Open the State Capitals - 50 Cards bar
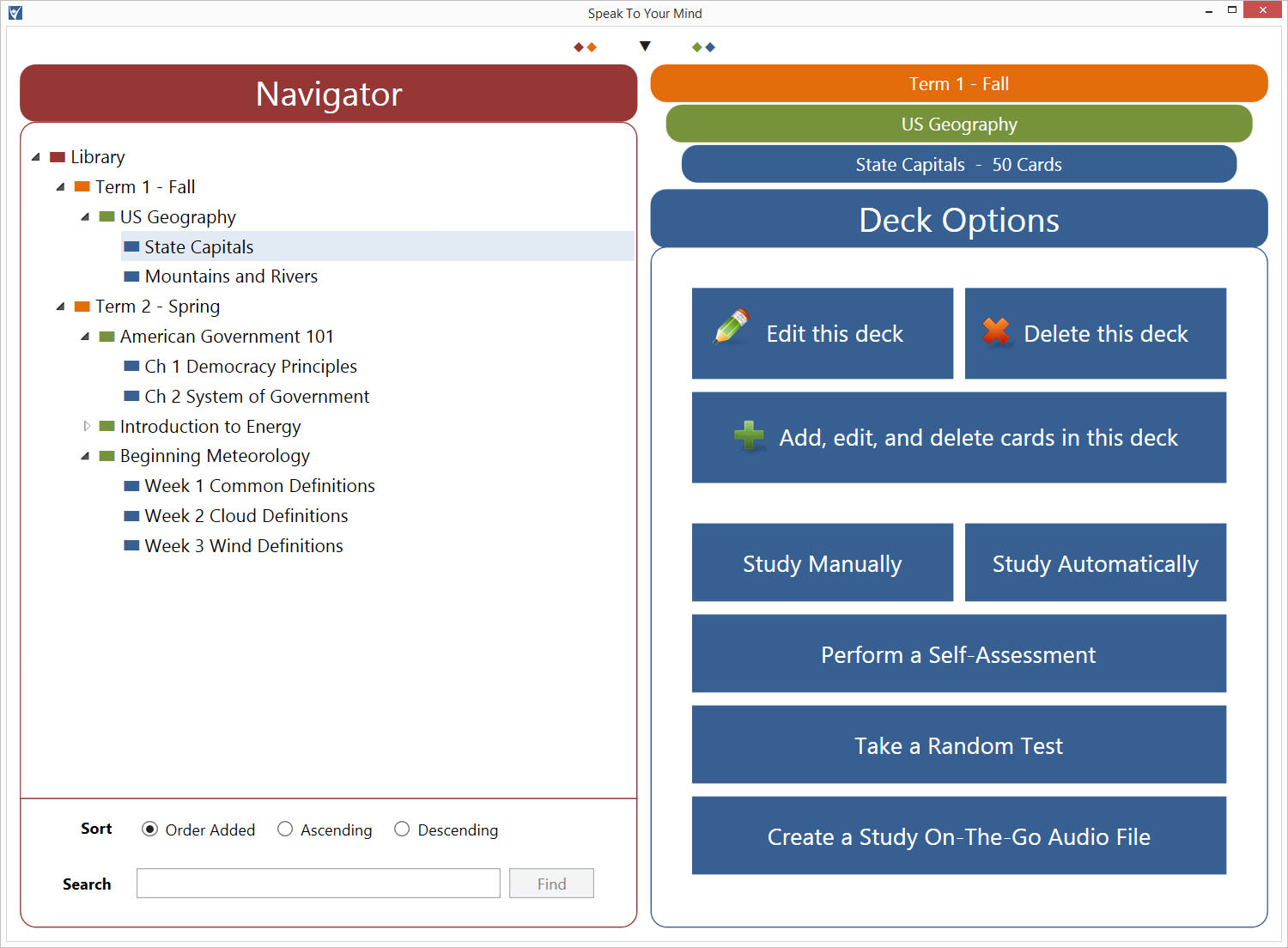 tap(959, 164)
